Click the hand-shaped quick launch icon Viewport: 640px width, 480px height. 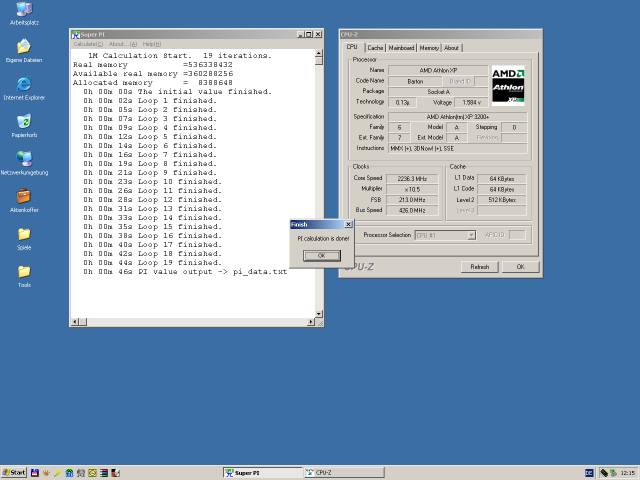point(46,473)
